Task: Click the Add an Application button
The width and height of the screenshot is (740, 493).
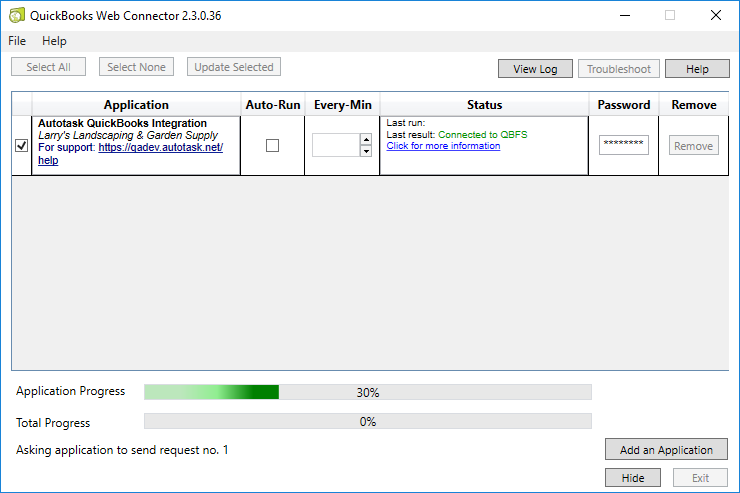Action: pos(666,450)
